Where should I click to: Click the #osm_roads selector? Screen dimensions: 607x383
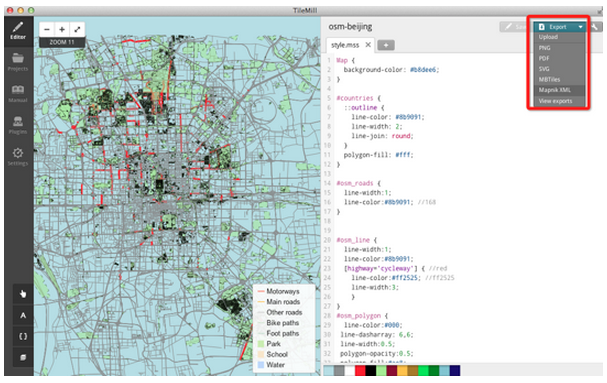pyautogui.click(x=355, y=183)
